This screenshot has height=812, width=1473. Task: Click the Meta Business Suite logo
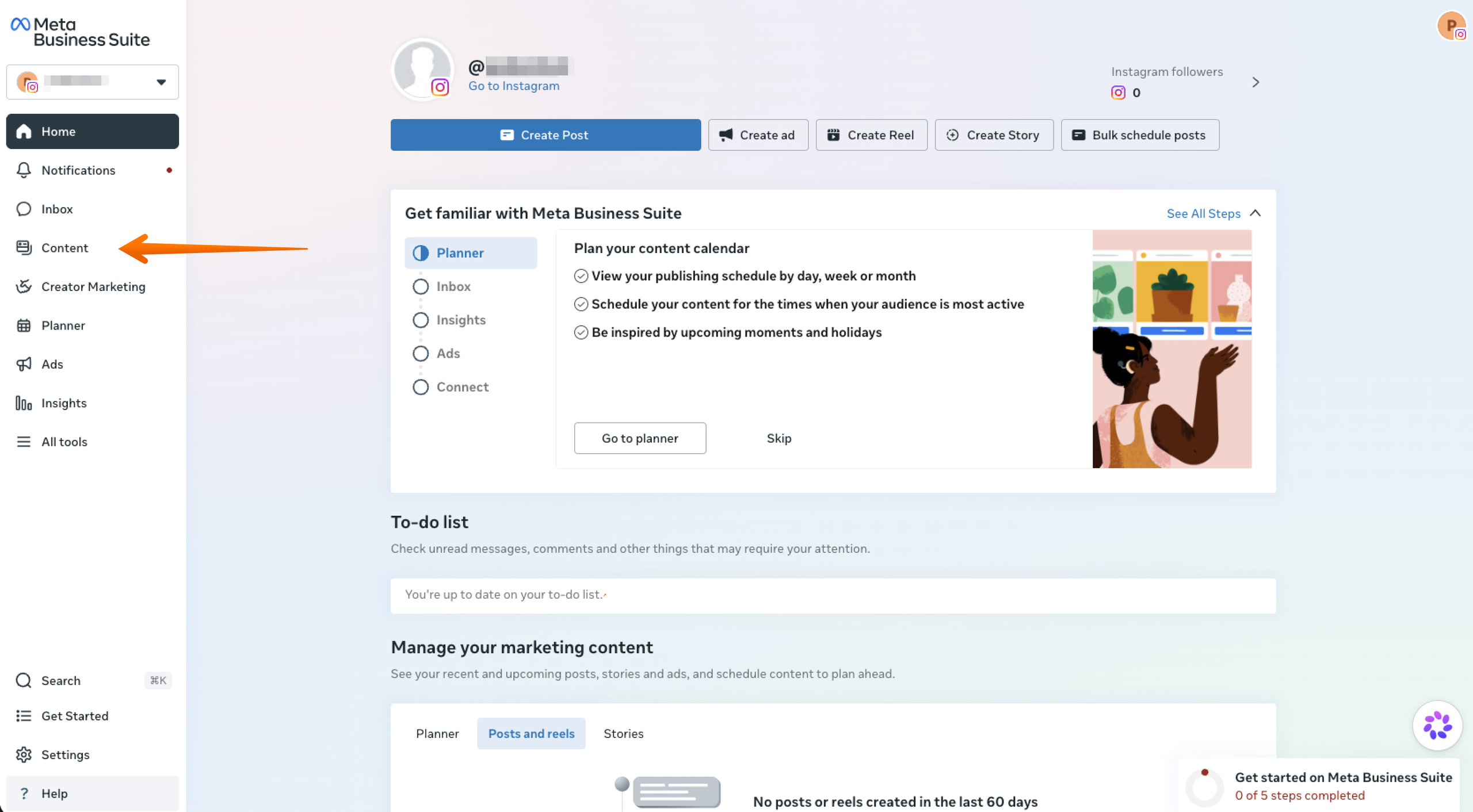[81, 32]
